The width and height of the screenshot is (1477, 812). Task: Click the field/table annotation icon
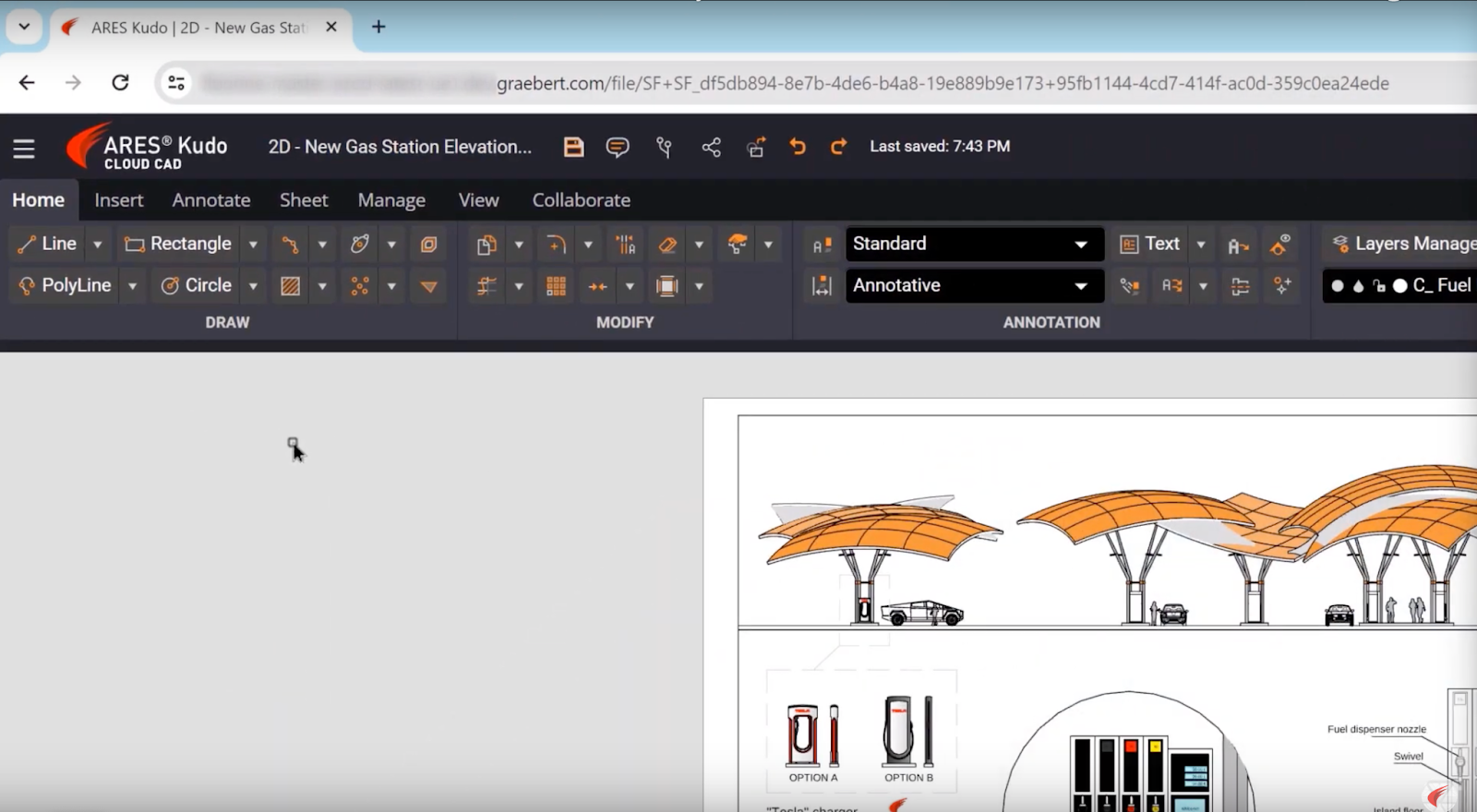tap(1240, 286)
